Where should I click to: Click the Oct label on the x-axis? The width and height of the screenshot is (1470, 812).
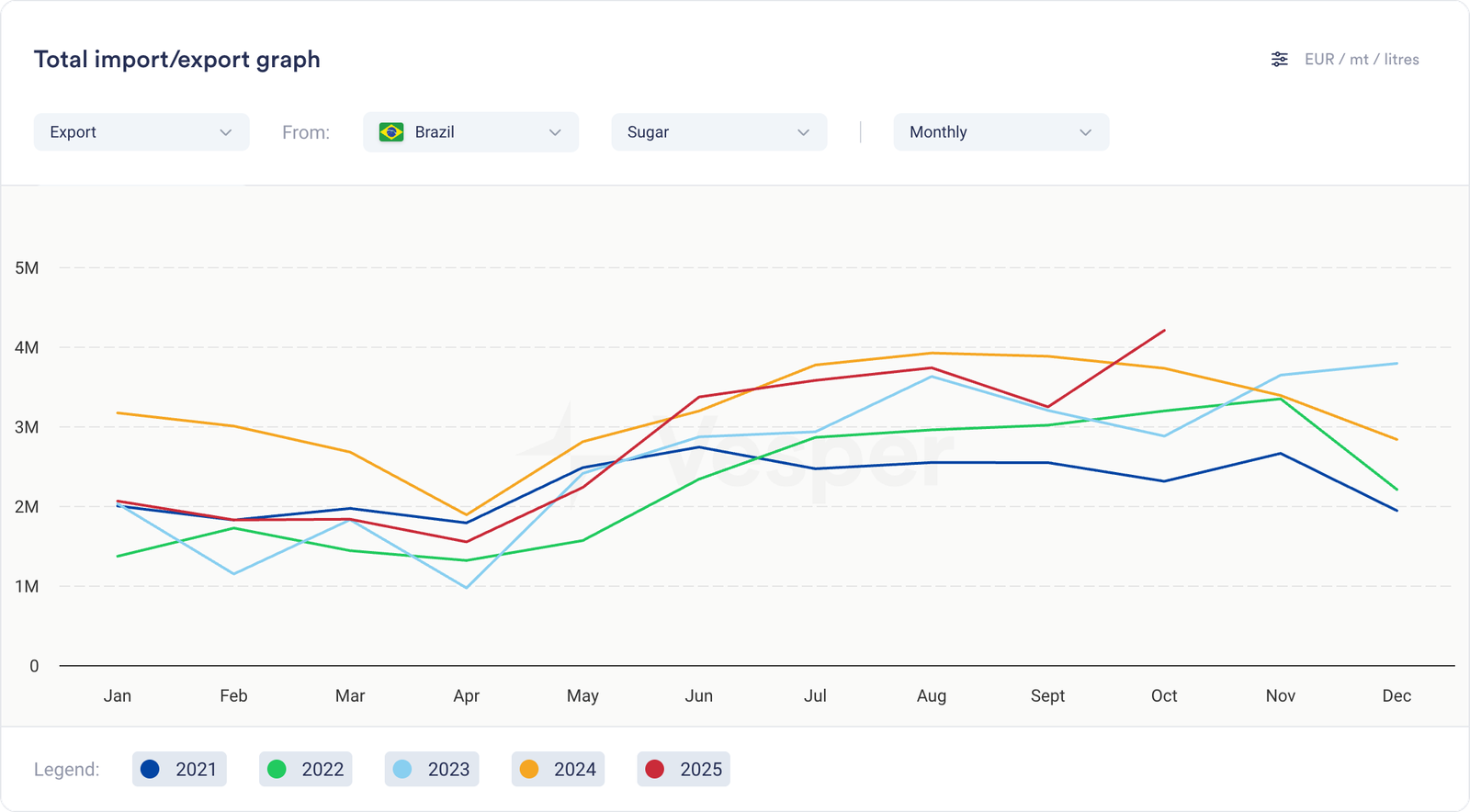1164,695
